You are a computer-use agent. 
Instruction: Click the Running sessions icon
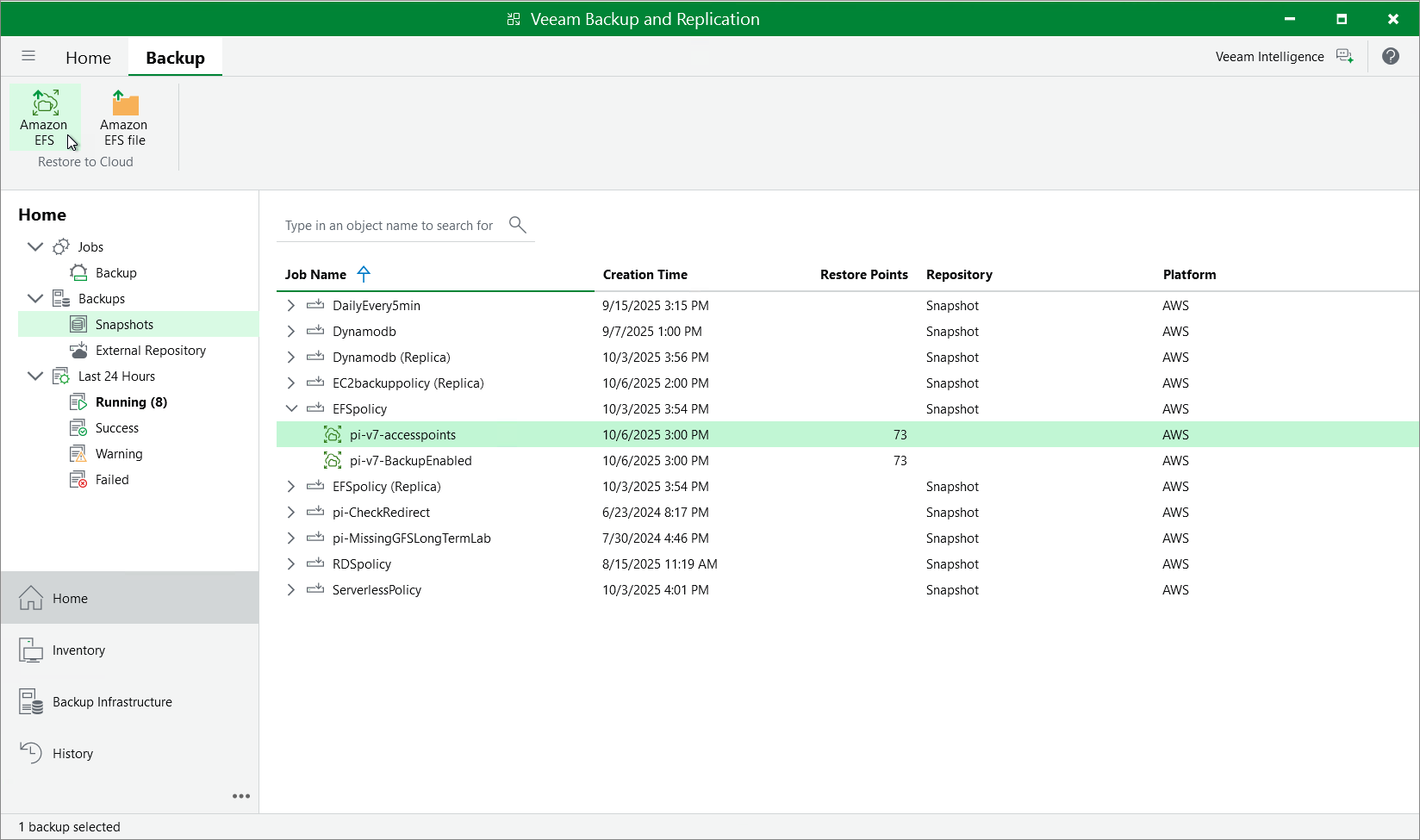coord(78,402)
